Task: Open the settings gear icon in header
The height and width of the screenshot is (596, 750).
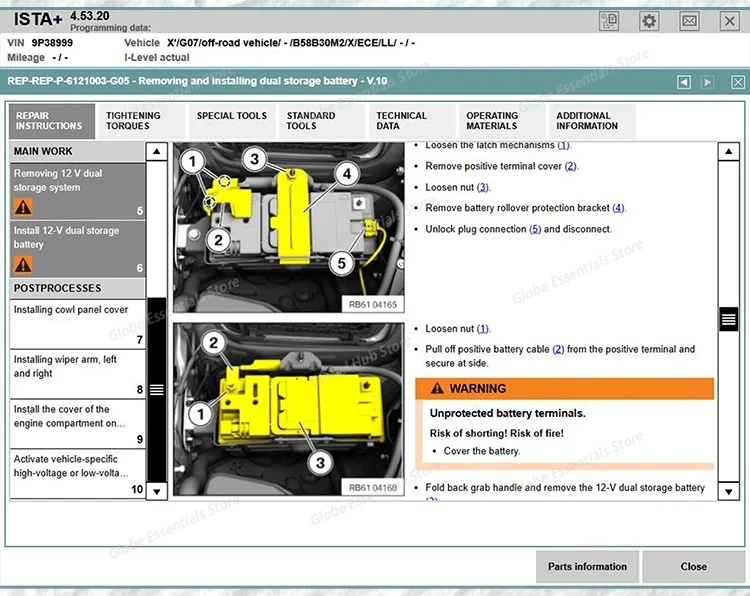Action: [649, 21]
